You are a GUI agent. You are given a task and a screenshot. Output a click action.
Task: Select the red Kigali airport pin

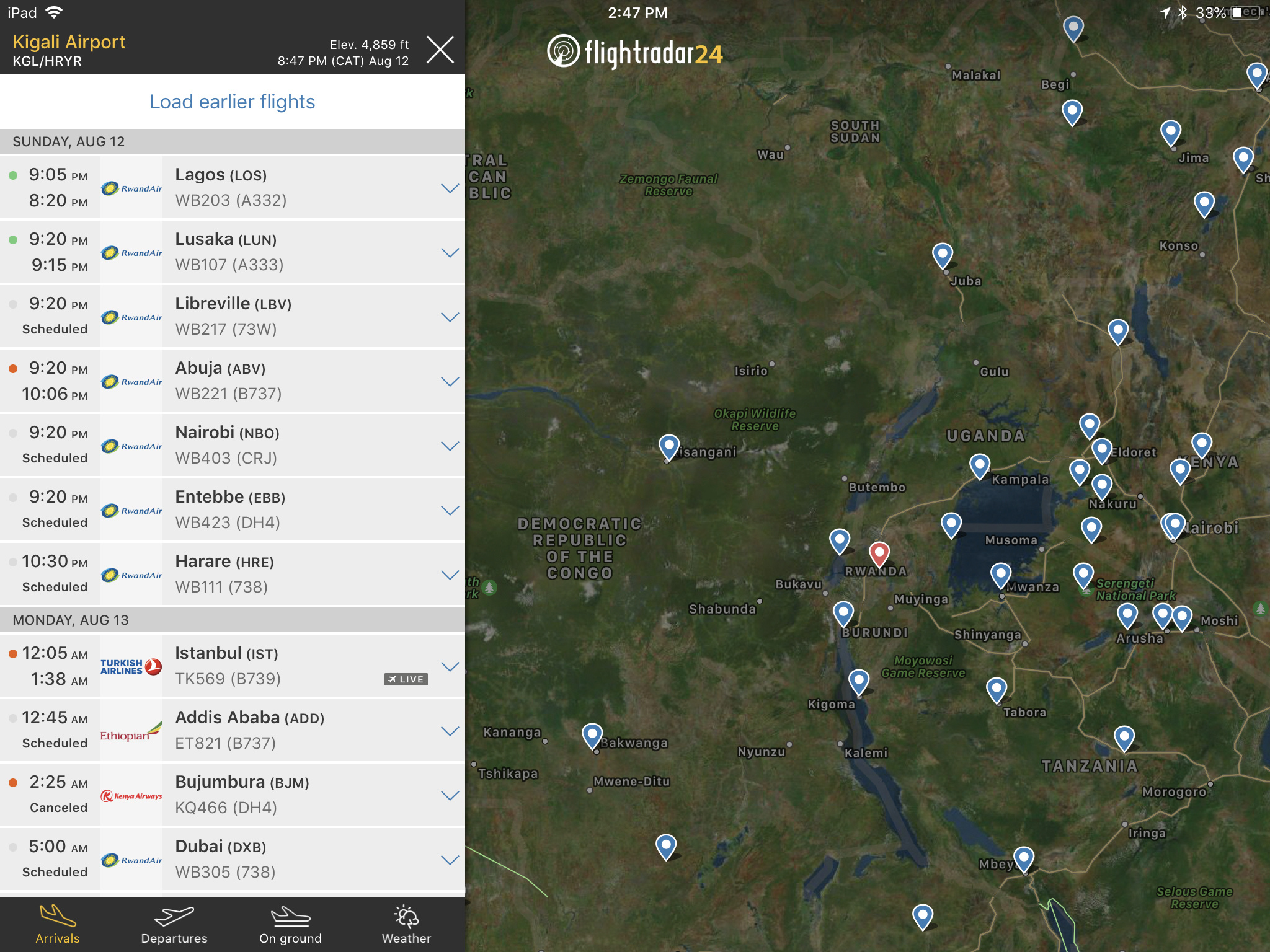pyautogui.click(x=879, y=553)
